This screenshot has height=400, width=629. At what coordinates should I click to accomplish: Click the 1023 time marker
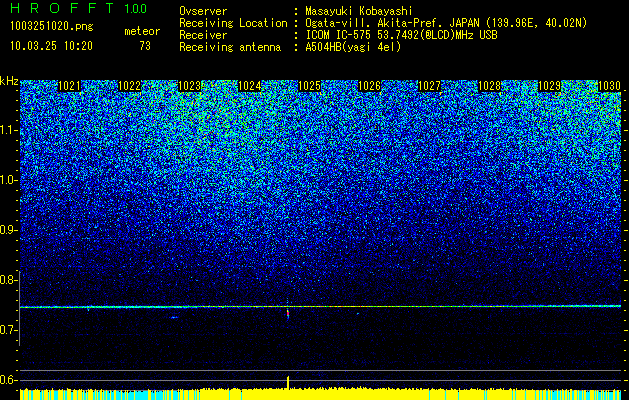pos(189,86)
